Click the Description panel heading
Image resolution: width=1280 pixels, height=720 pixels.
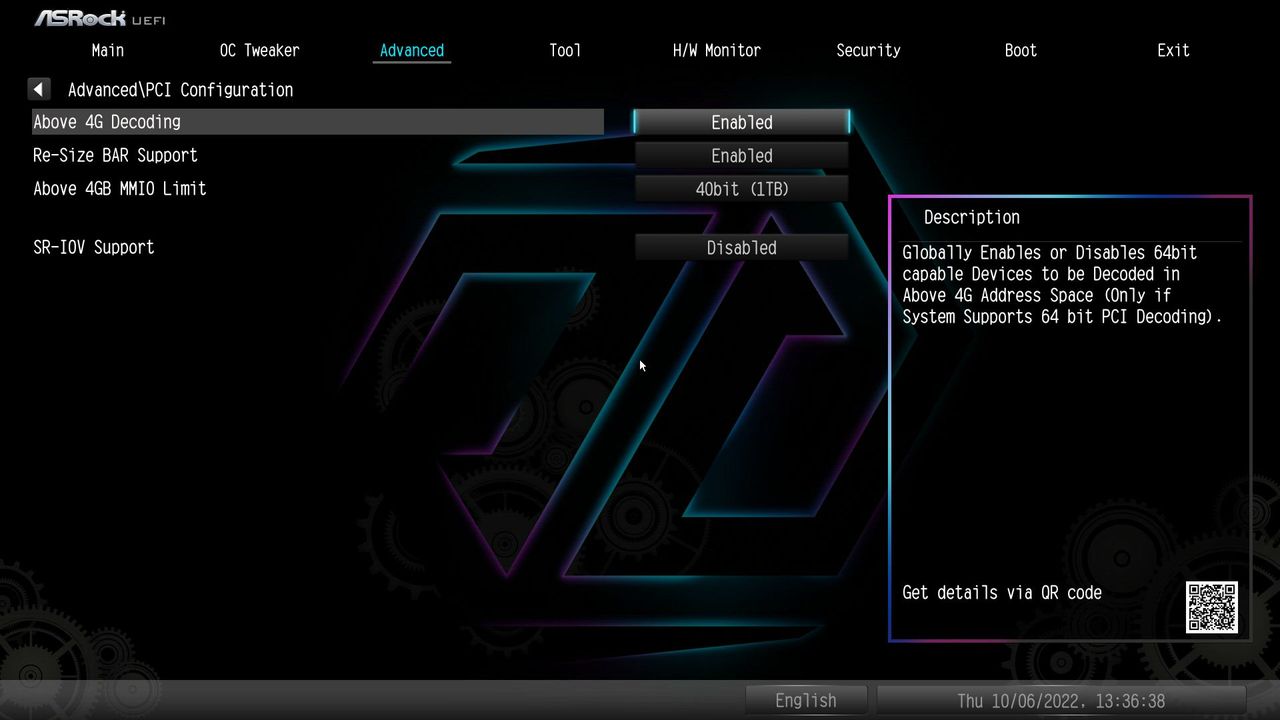[x=972, y=217]
